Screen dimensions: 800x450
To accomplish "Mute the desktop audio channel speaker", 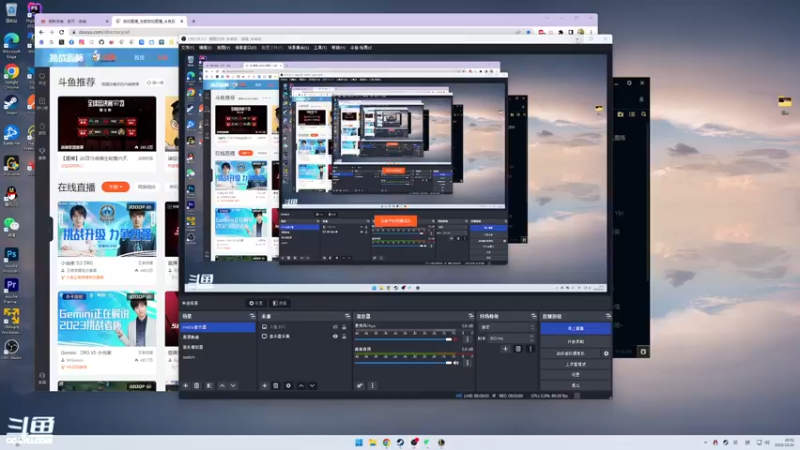I will 456,363.
